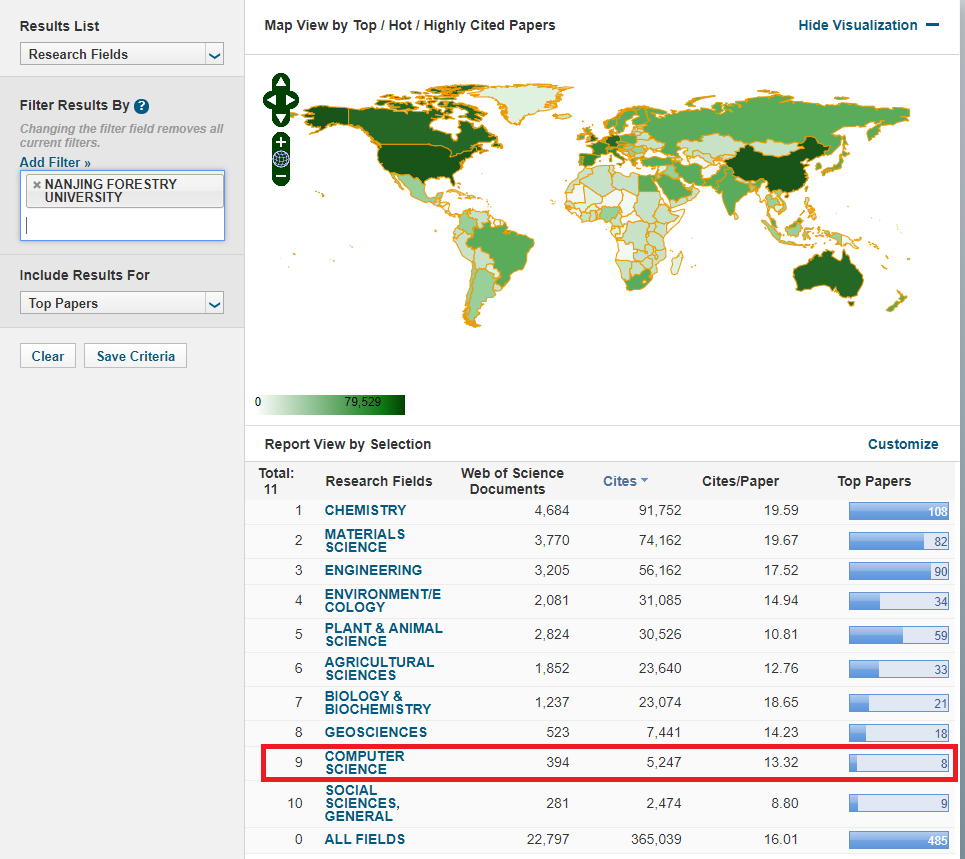Click the Add Filter link

click(55, 162)
